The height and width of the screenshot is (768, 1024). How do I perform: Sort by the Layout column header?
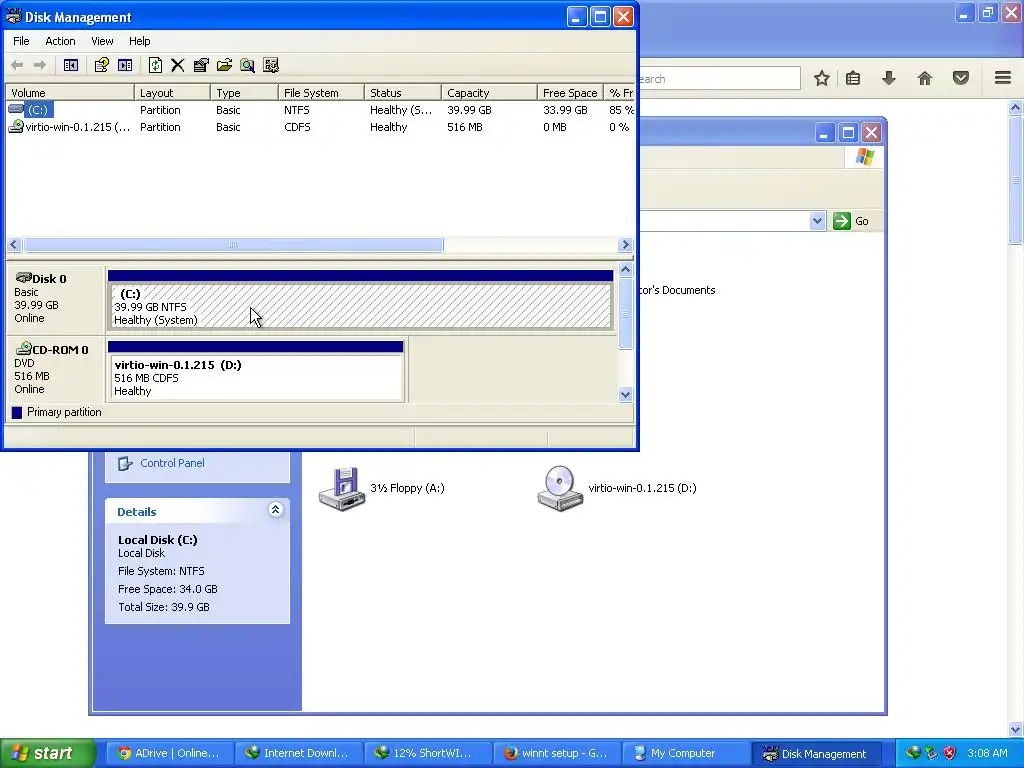172,93
